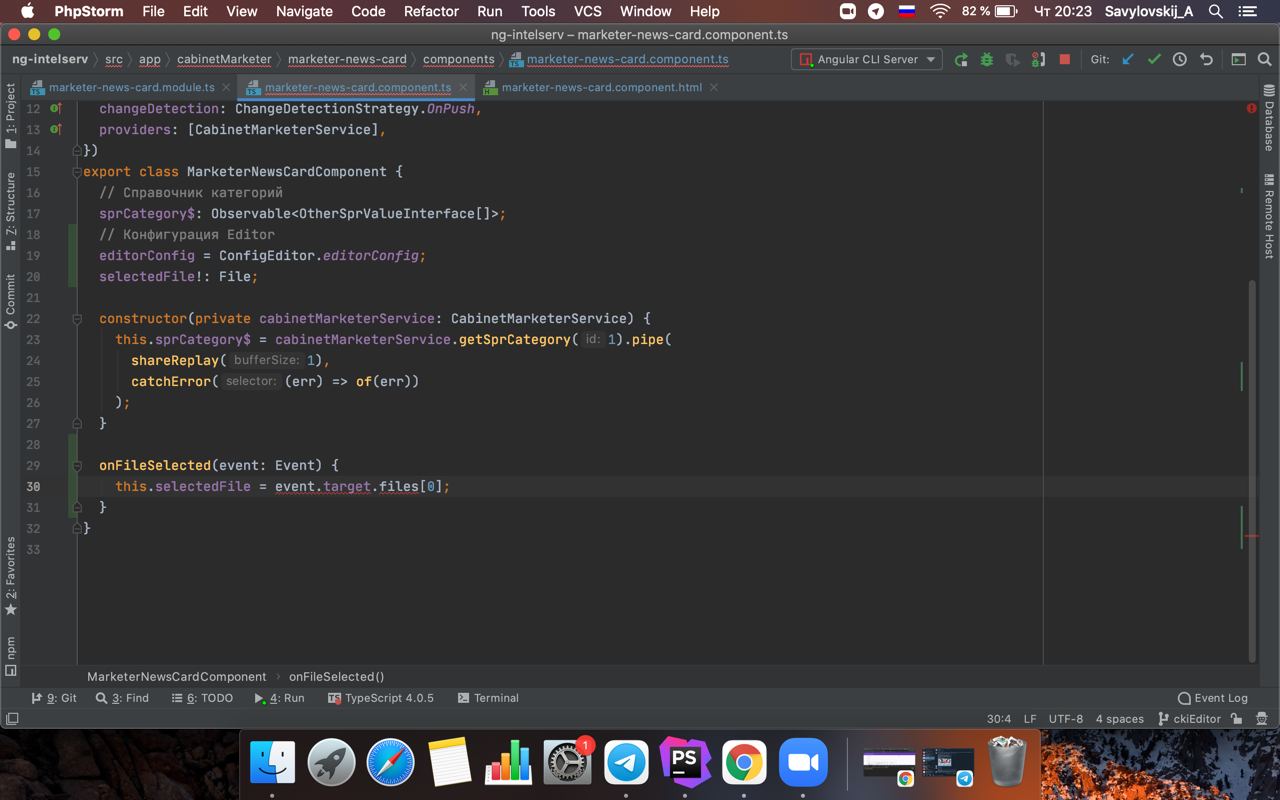The image size is (1280, 800).
Task: Open the run anything terminal-window icon
Action: click(x=1238, y=59)
